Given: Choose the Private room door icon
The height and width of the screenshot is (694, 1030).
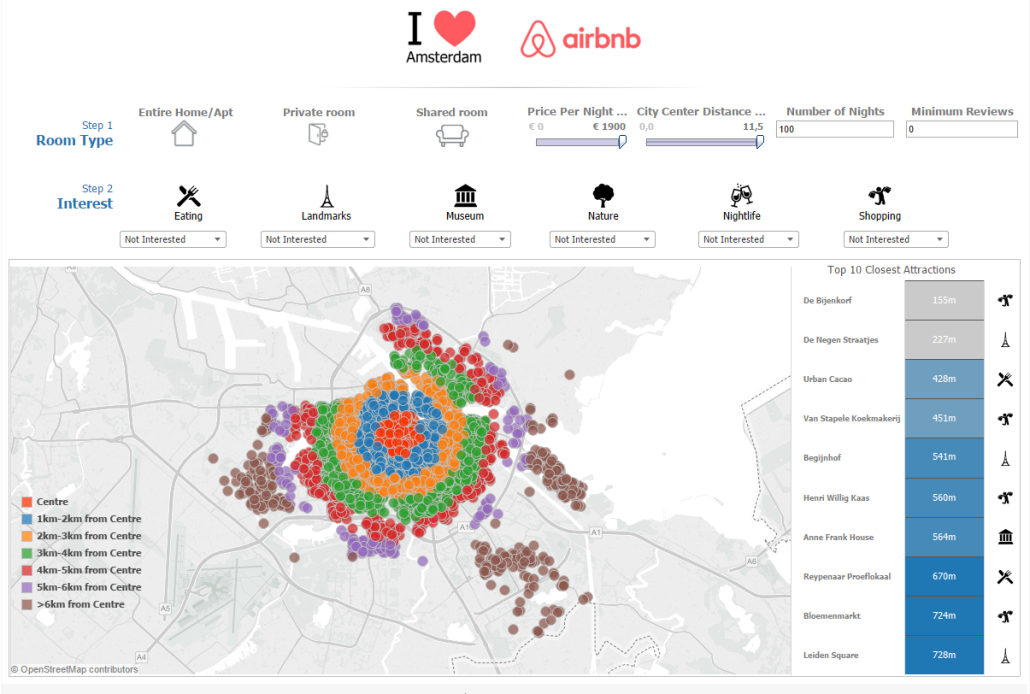Looking at the screenshot, I should point(318,134).
